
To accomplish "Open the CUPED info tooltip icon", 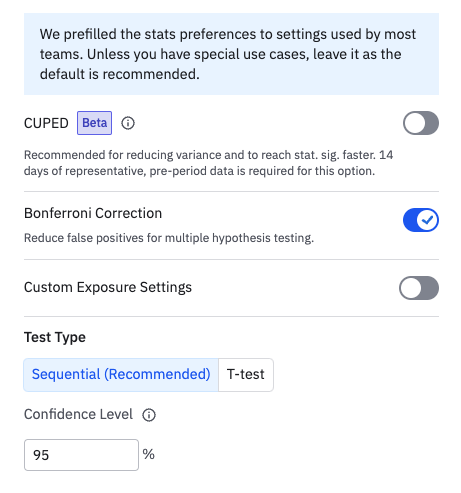I will pyautogui.click(x=128, y=123).
